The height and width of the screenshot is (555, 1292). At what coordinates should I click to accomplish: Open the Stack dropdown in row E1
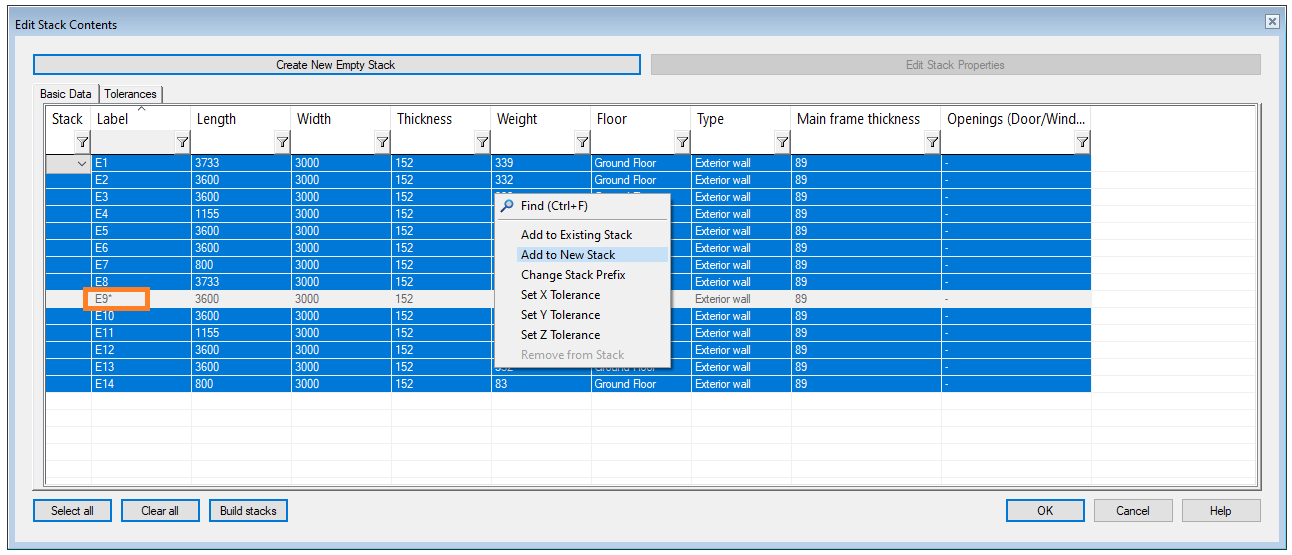coord(82,163)
